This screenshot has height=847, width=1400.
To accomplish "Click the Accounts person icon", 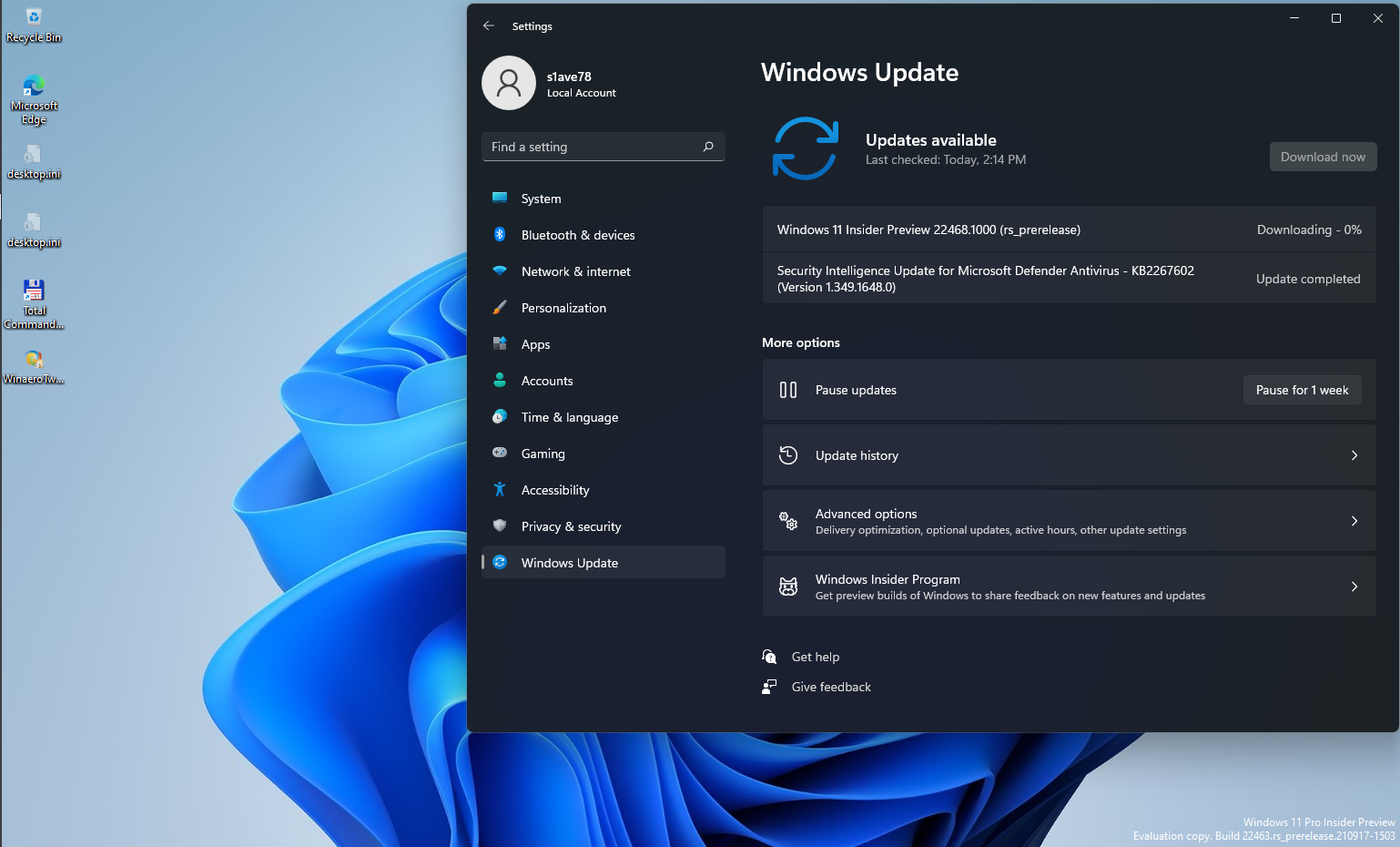I will click(x=500, y=380).
